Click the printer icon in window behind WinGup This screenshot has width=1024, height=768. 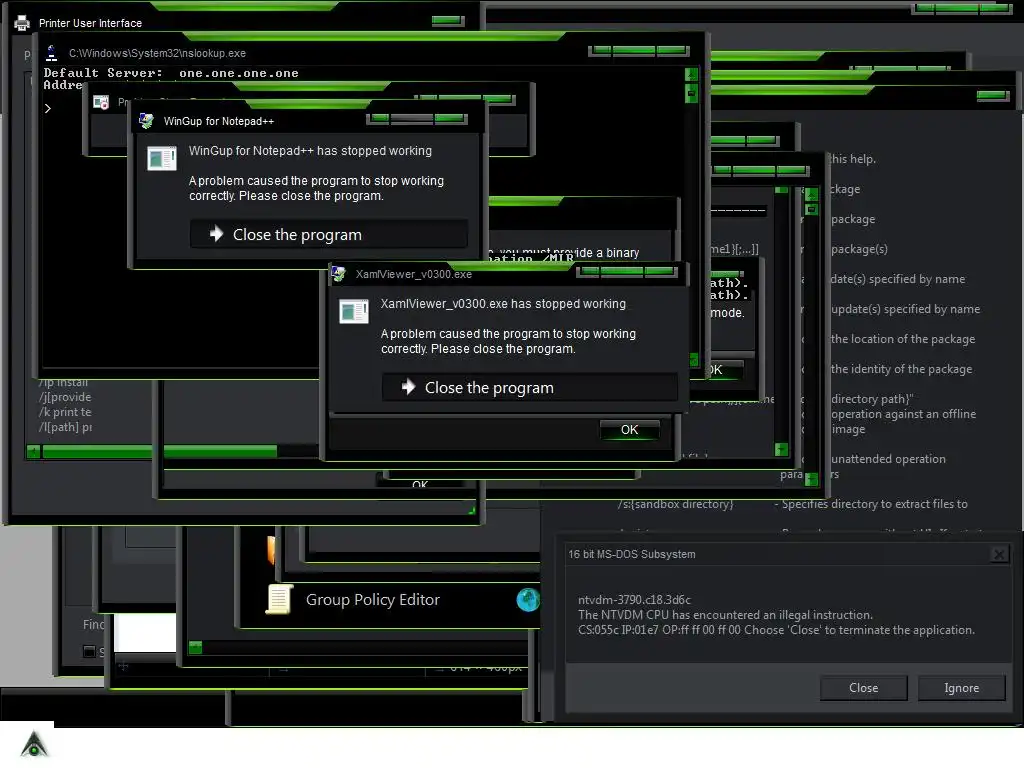coord(101,103)
